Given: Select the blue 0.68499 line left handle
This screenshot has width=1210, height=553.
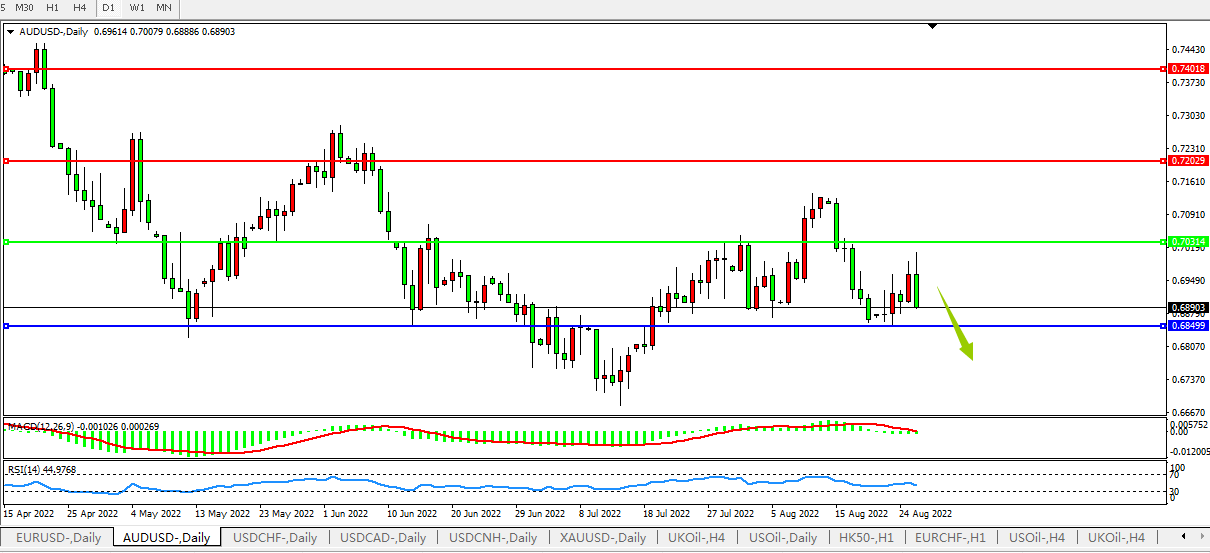Looking at the screenshot, I should tap(6, 326).
